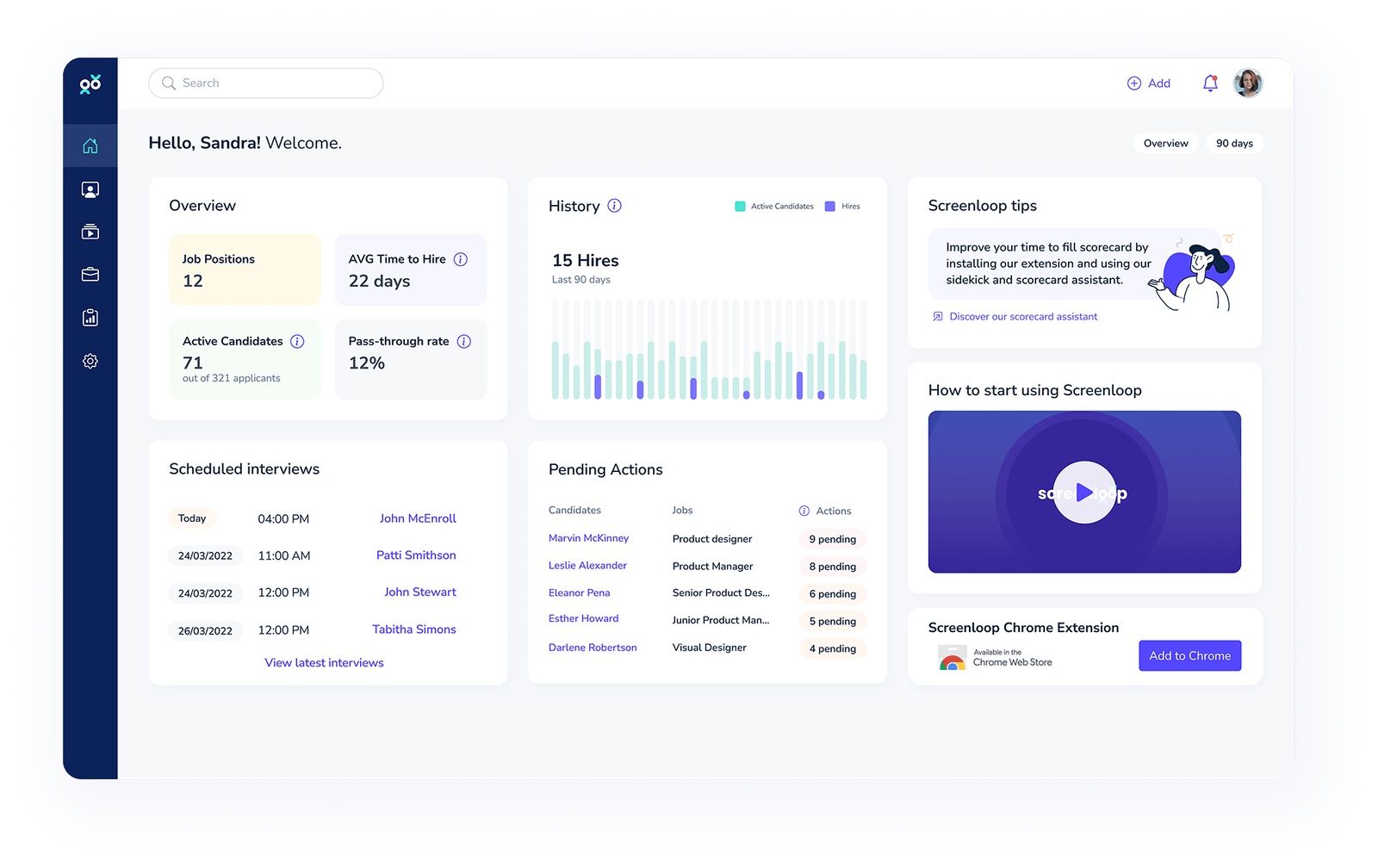Image resolution: width=1378 pixels, height=868 pixels.
Task: Open Sandra's profile avatar menu
Action: click(1247, 84)
